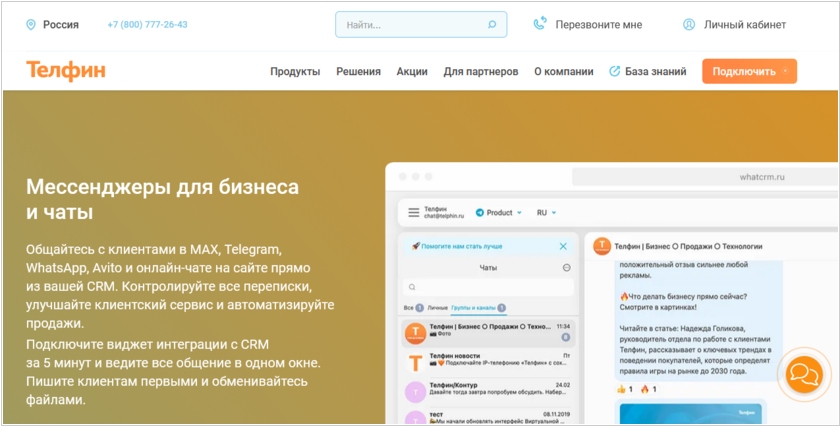Close the 'Помогите нам стать лучше' banner
Image resolution: width=840 pixels, height=426 pixels.
click(x=563, y=246)
